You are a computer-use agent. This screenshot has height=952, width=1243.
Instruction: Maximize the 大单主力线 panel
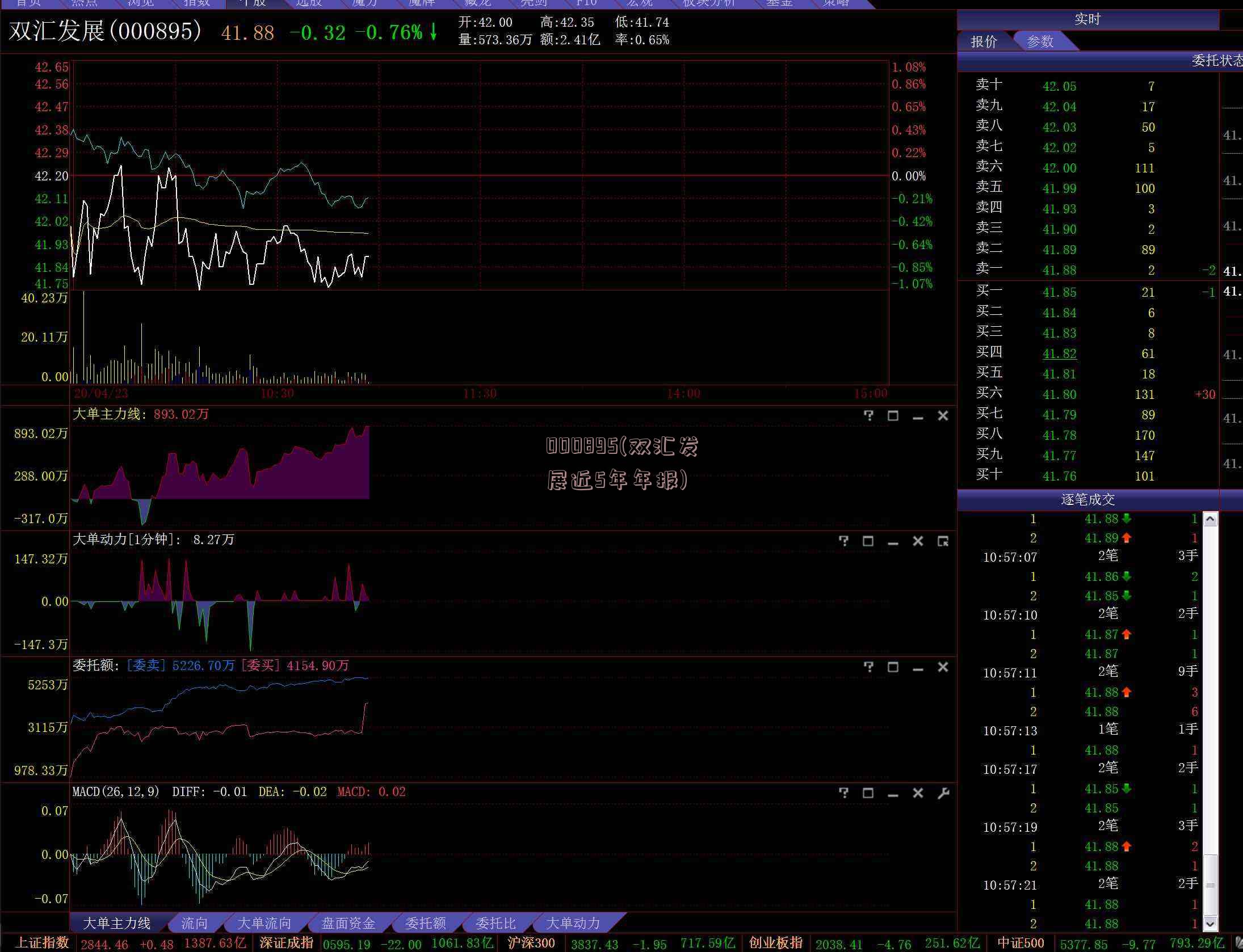(893, 416)
